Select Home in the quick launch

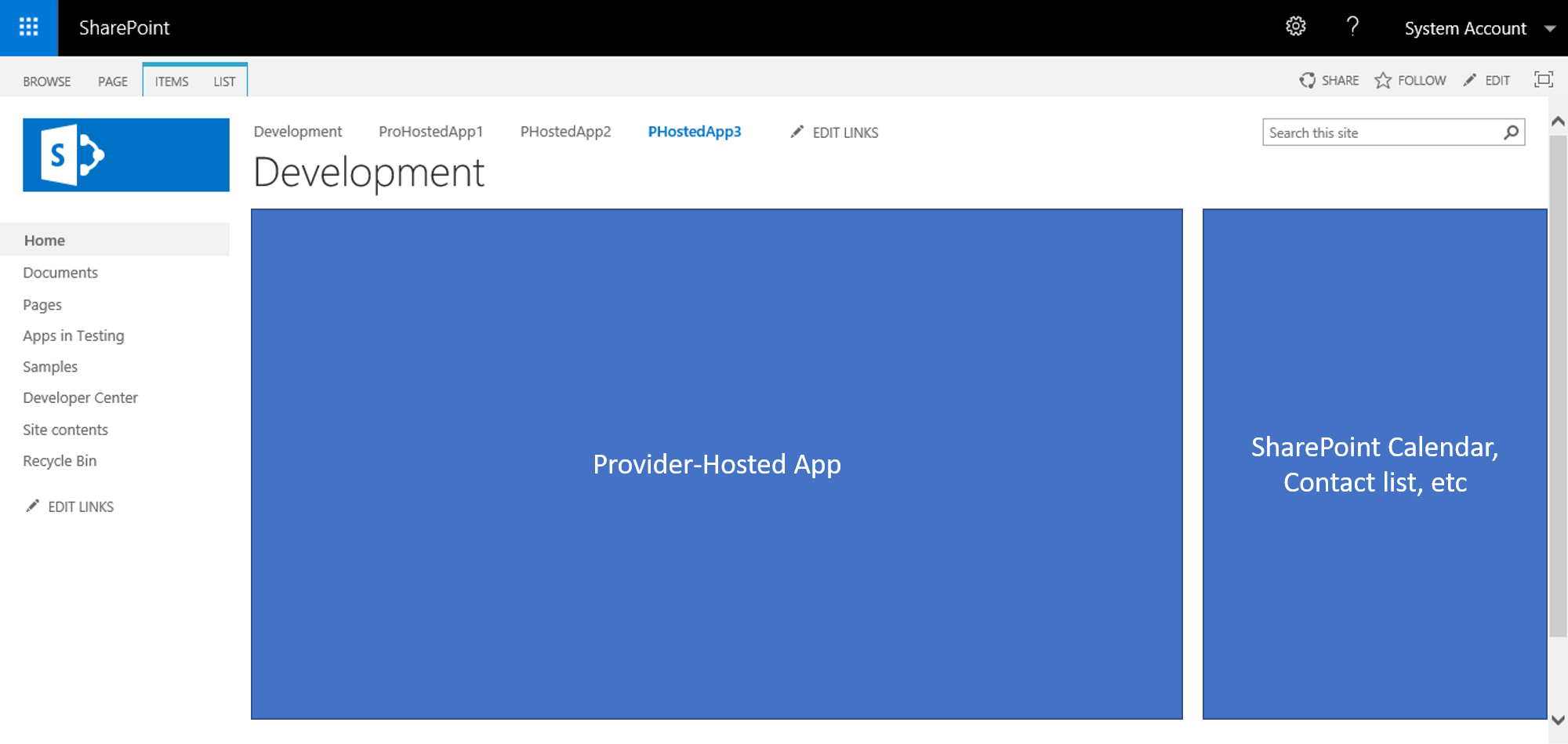point(115,240)
